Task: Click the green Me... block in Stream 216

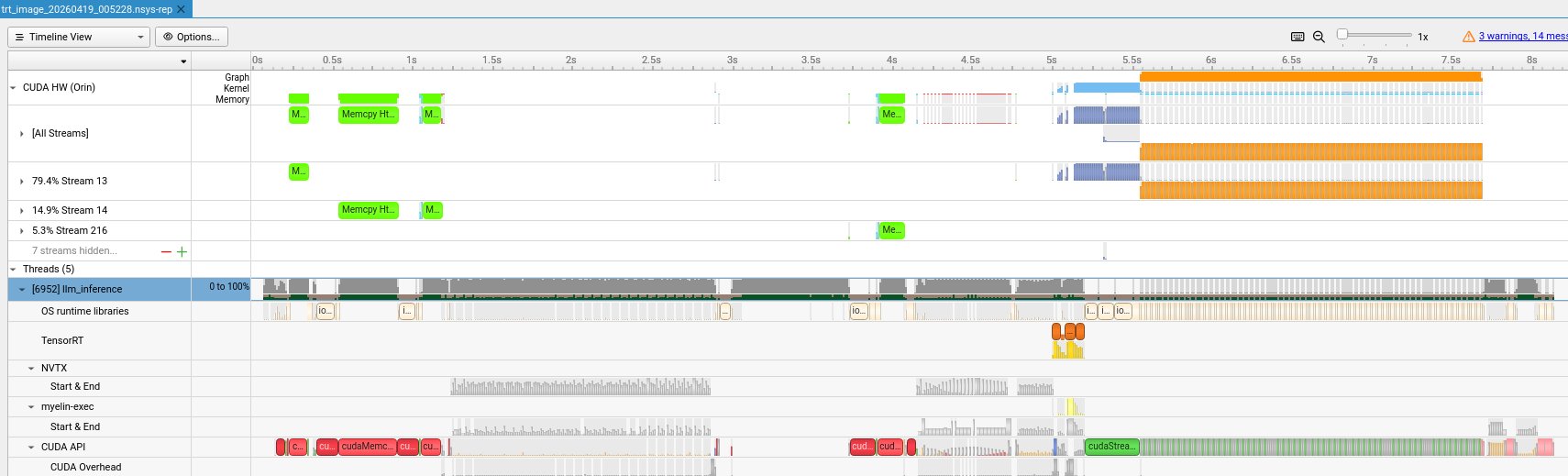Action: (x=891, y=230)
